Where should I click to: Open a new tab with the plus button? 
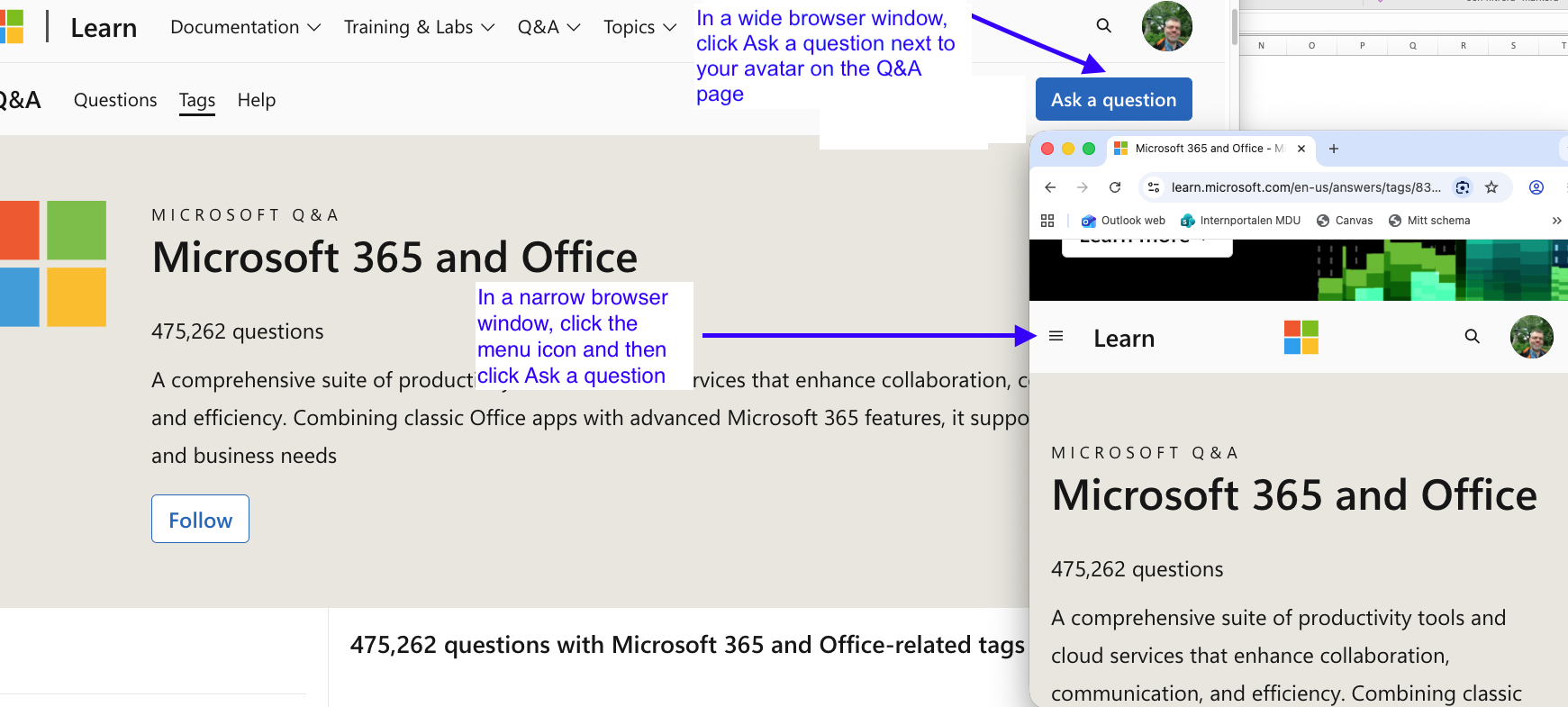(x=1334, y=149)
